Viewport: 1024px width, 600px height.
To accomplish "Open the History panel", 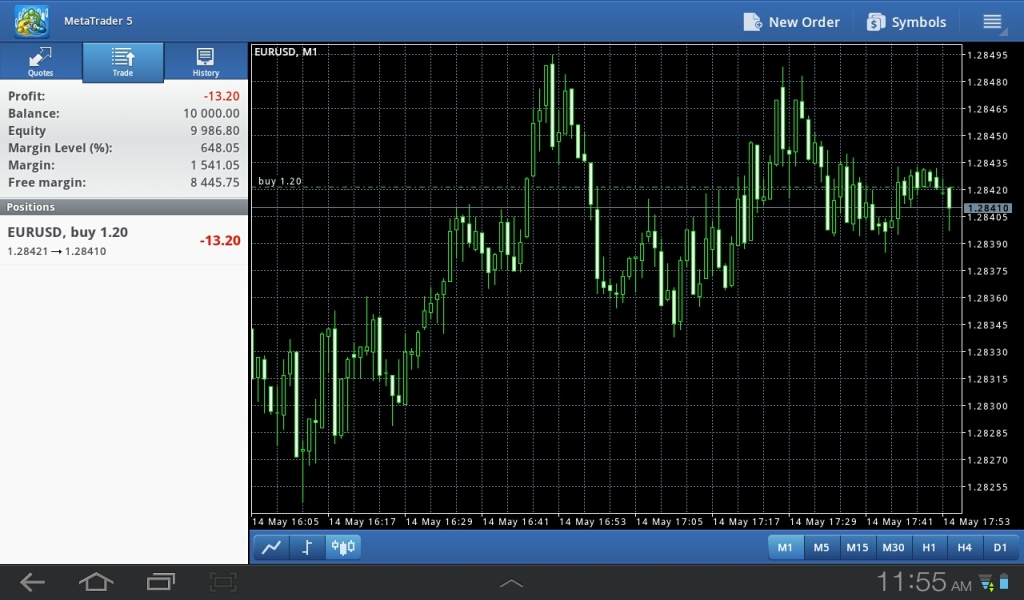I will pyautogui.click(x=205, y=62).
